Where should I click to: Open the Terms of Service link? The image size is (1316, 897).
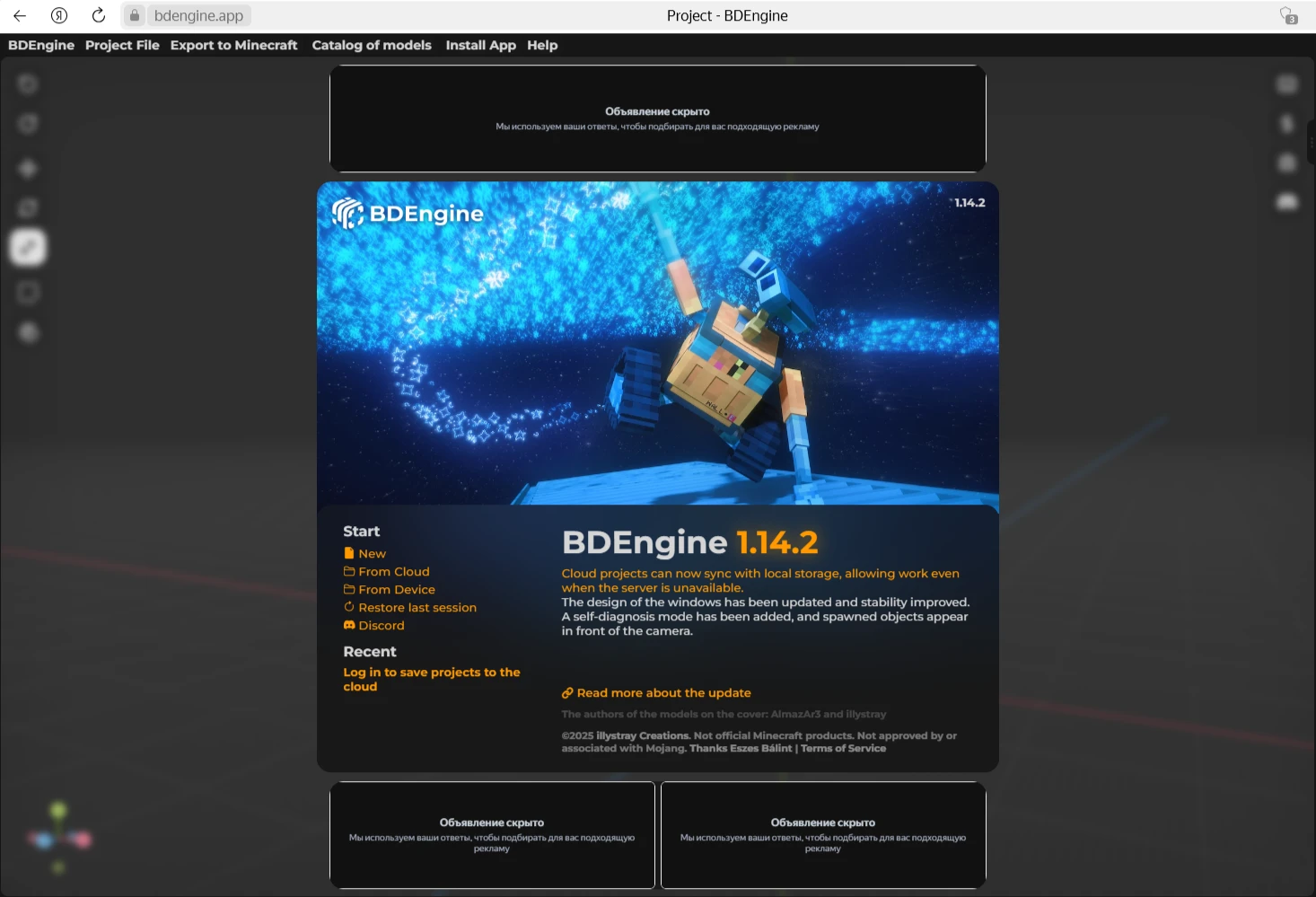click(843, 748)
